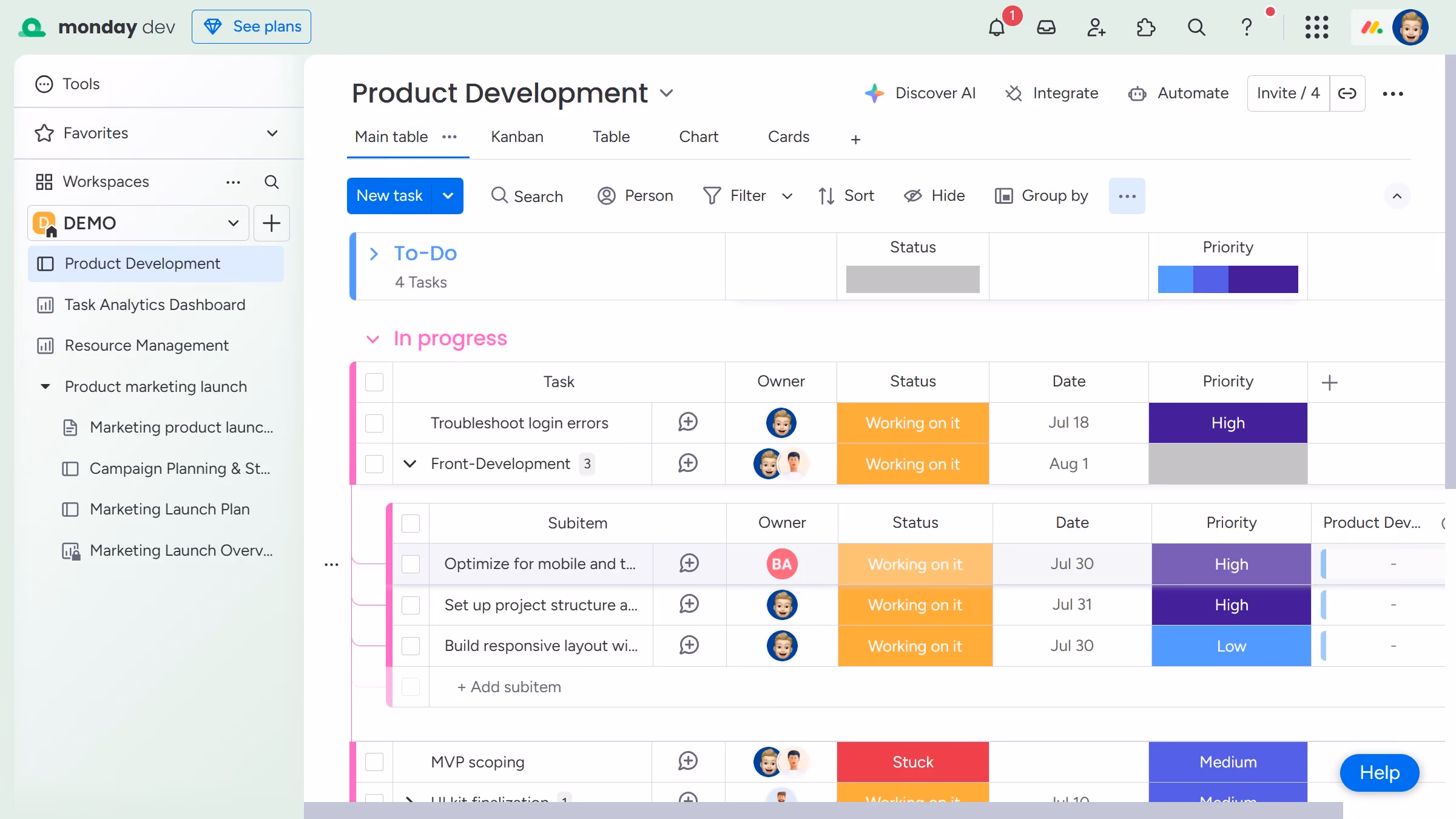
Task: Switch to Chart view tab
Action: pyautogui.click(x=698, y=137)
